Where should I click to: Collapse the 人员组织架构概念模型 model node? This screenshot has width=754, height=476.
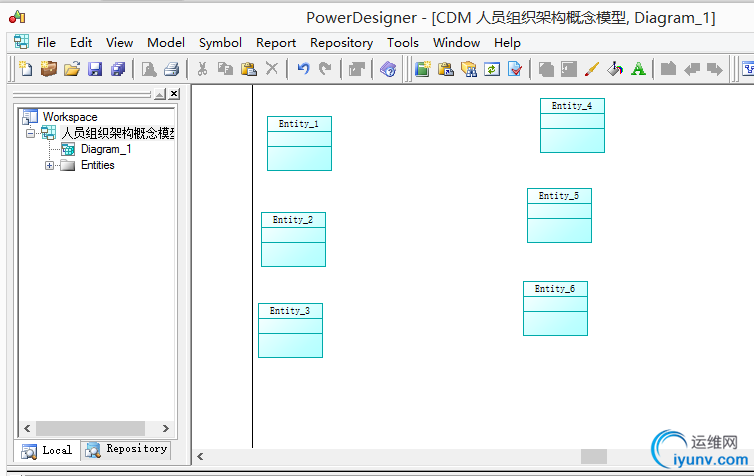click(30, 133)
